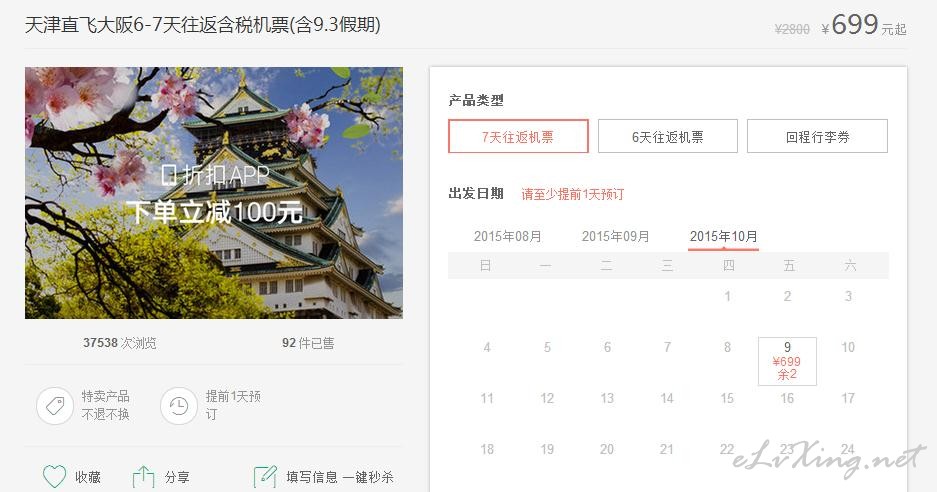This screenshot has width=937, height=492.
Task: Click calendar date 18
Action: click(487, 450)
